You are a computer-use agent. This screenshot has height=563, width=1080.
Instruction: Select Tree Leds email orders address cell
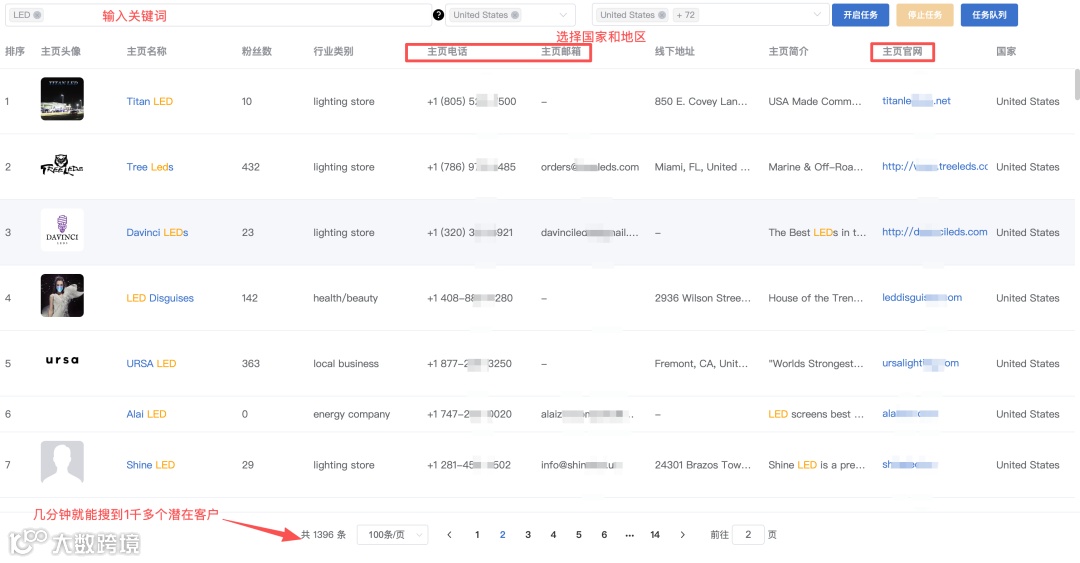(590, 167)
